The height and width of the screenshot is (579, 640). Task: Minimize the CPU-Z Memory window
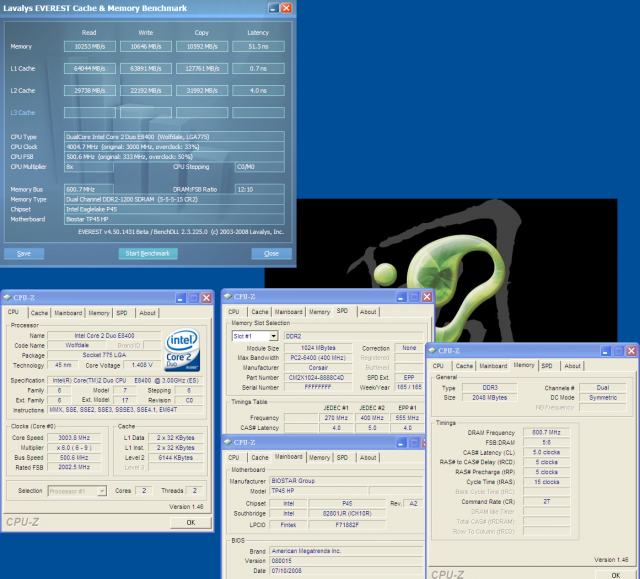606,351
